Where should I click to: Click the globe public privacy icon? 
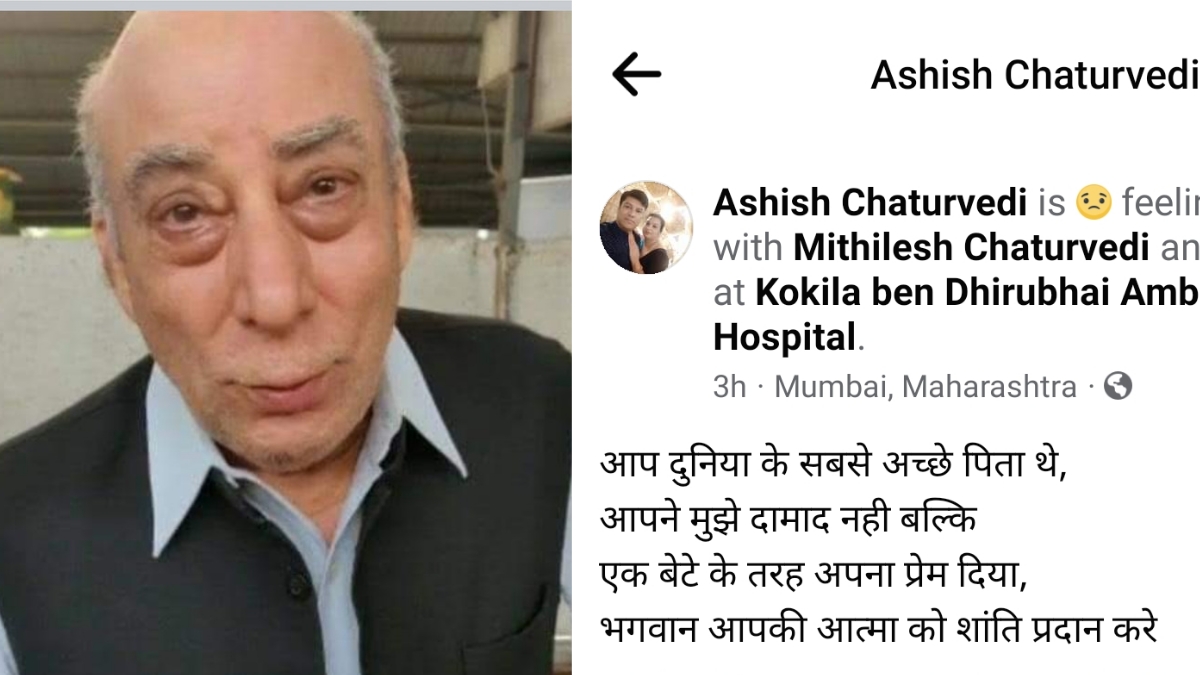tap(1119, 386)
